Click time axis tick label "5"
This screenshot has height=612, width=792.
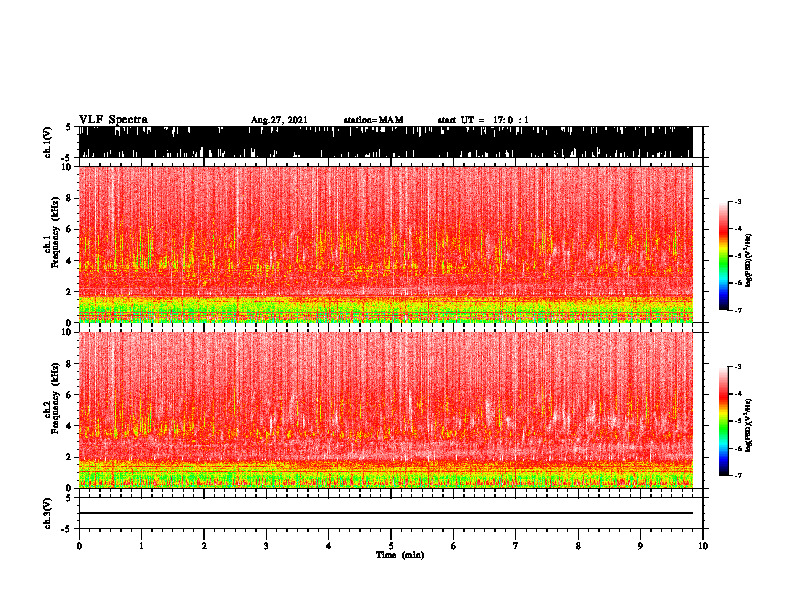(x=391, y=546)
